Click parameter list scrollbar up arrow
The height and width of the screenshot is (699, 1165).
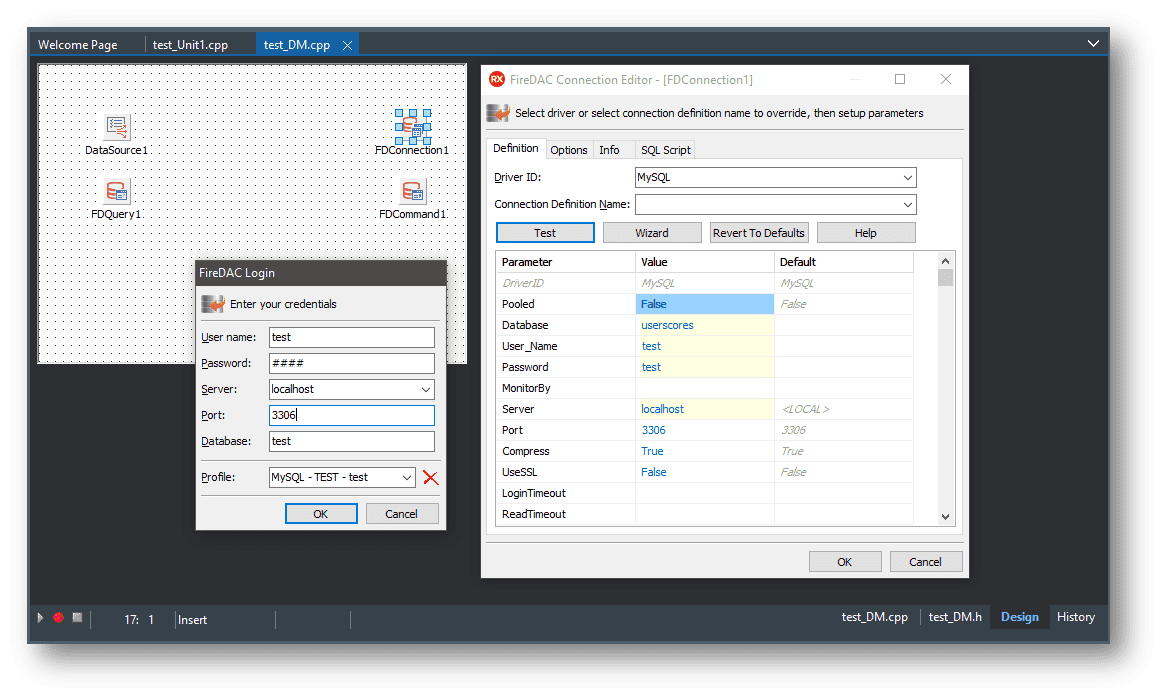tap(945, 261)
